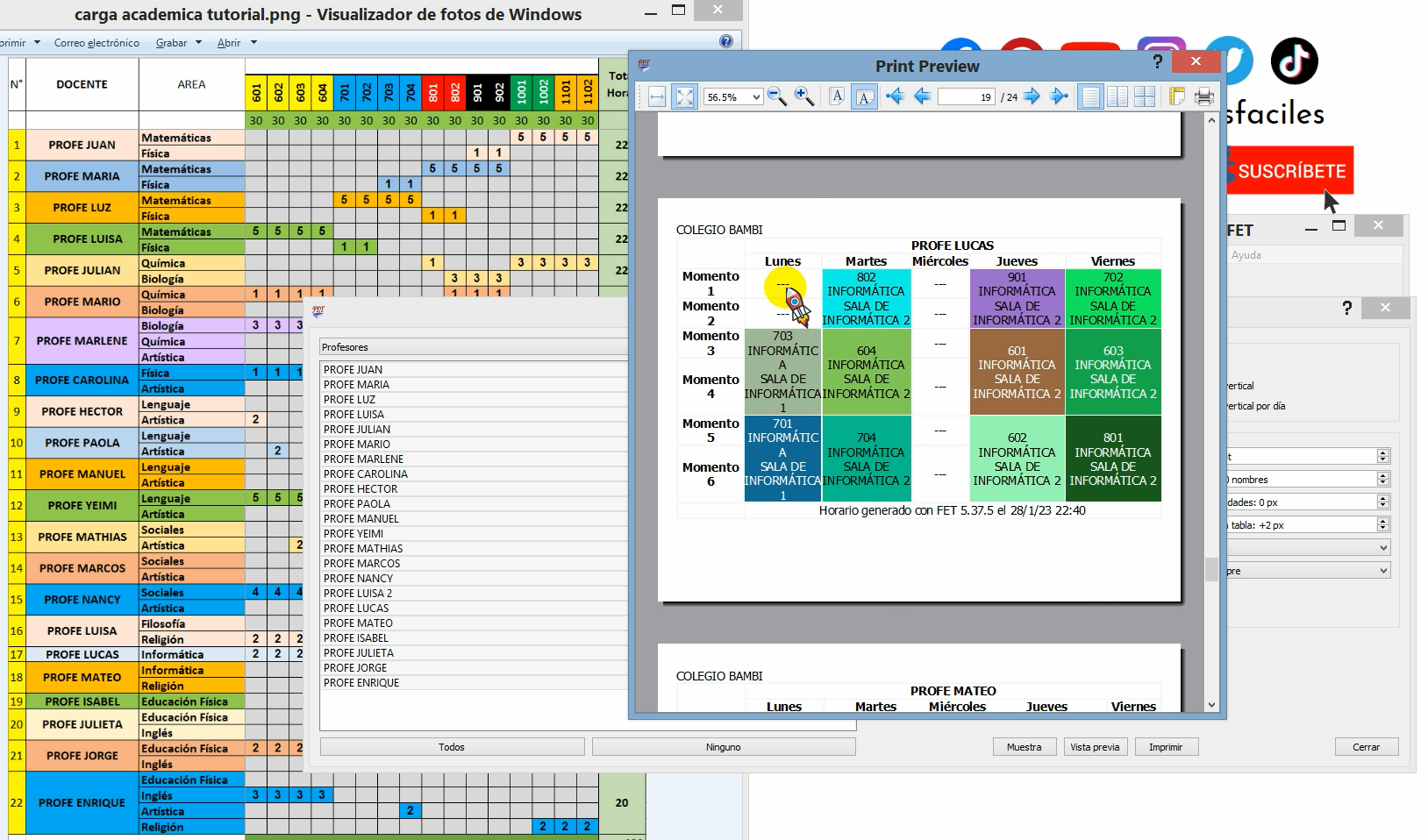This screenshot has width=1428, height=840.
Task: Open the Correo electrónico menu
Action: coord(96,42)
